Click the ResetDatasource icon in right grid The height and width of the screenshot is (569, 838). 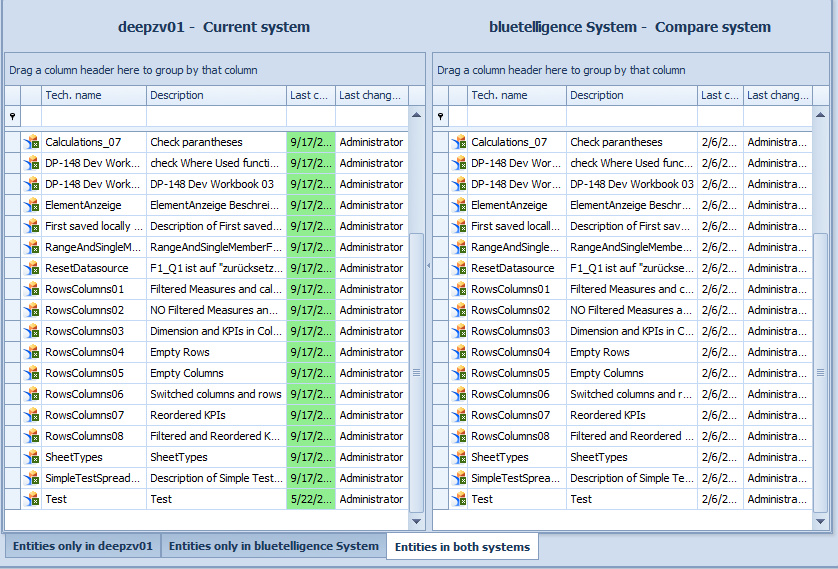tap(459, 268)
